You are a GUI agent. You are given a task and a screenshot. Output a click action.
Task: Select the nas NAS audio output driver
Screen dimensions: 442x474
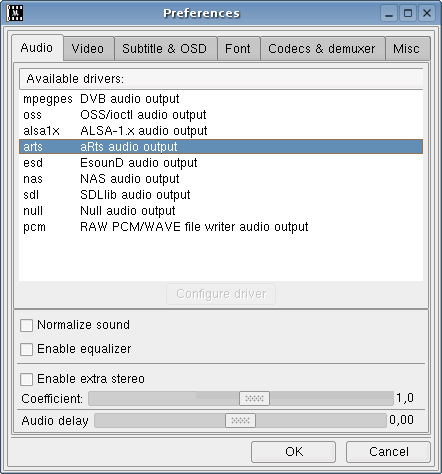point(221,179)
